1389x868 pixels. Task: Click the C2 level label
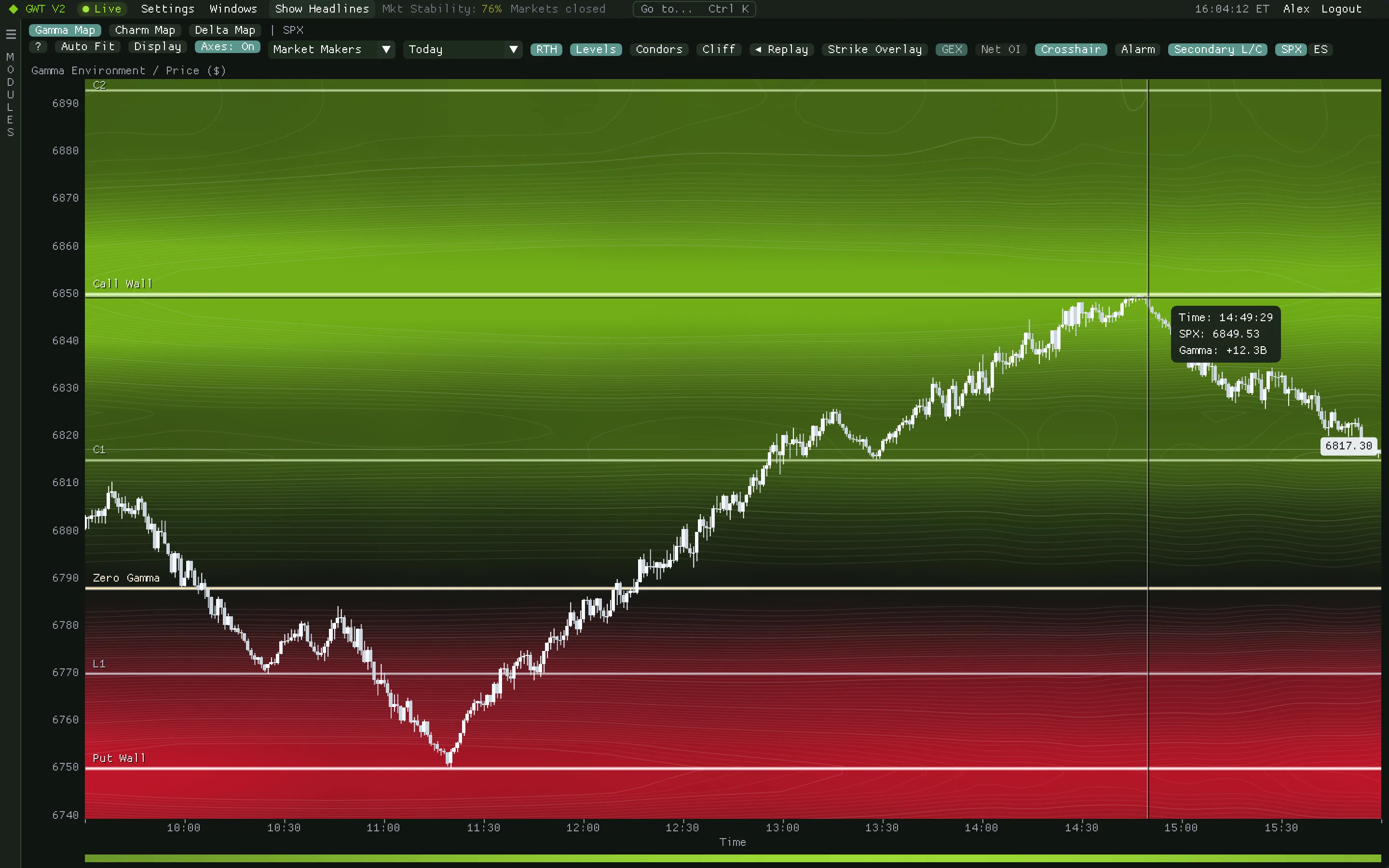click(99, 85)
